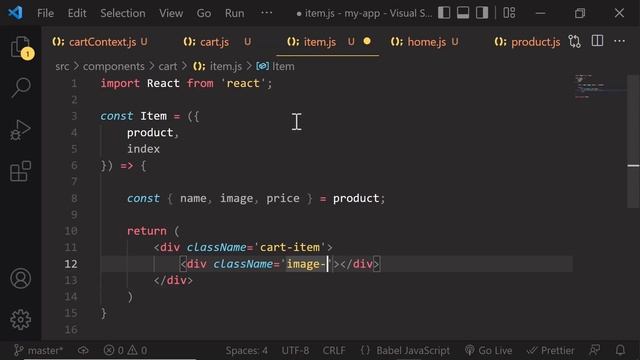Open the Run menu
Viewport: 640px width, 360px height.
tap(234, 13)
